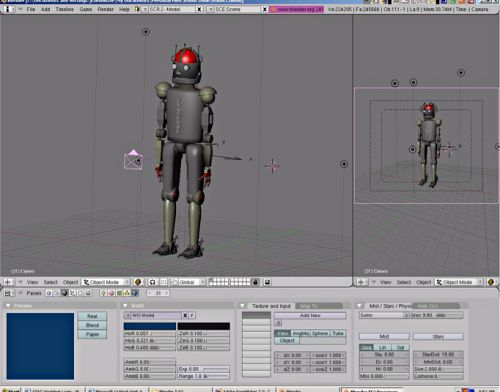The height and width of the screenshot is (392, 500).
Task: Open the World buttons globe icon
Action: pos(134,293)
